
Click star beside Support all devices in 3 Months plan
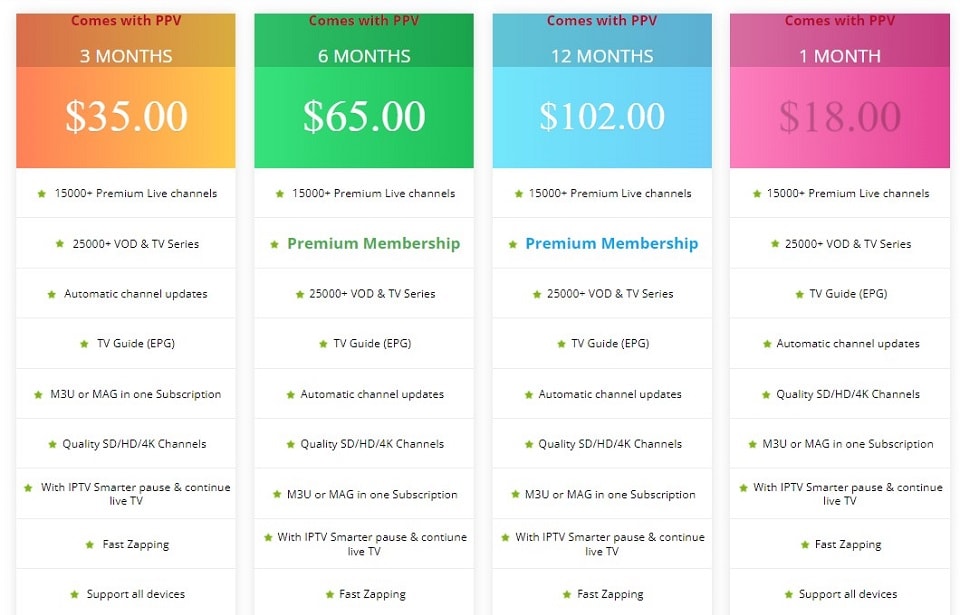click(74, 594)
